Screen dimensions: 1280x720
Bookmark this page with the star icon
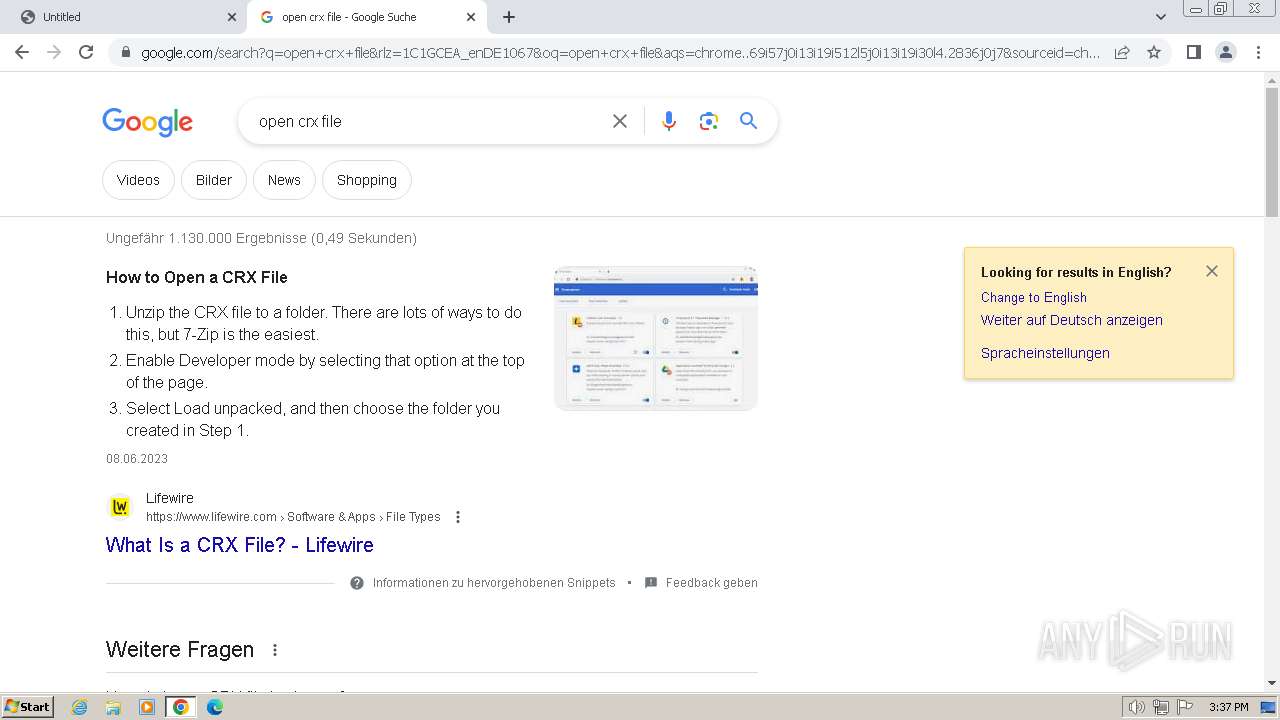point(1154,52)
